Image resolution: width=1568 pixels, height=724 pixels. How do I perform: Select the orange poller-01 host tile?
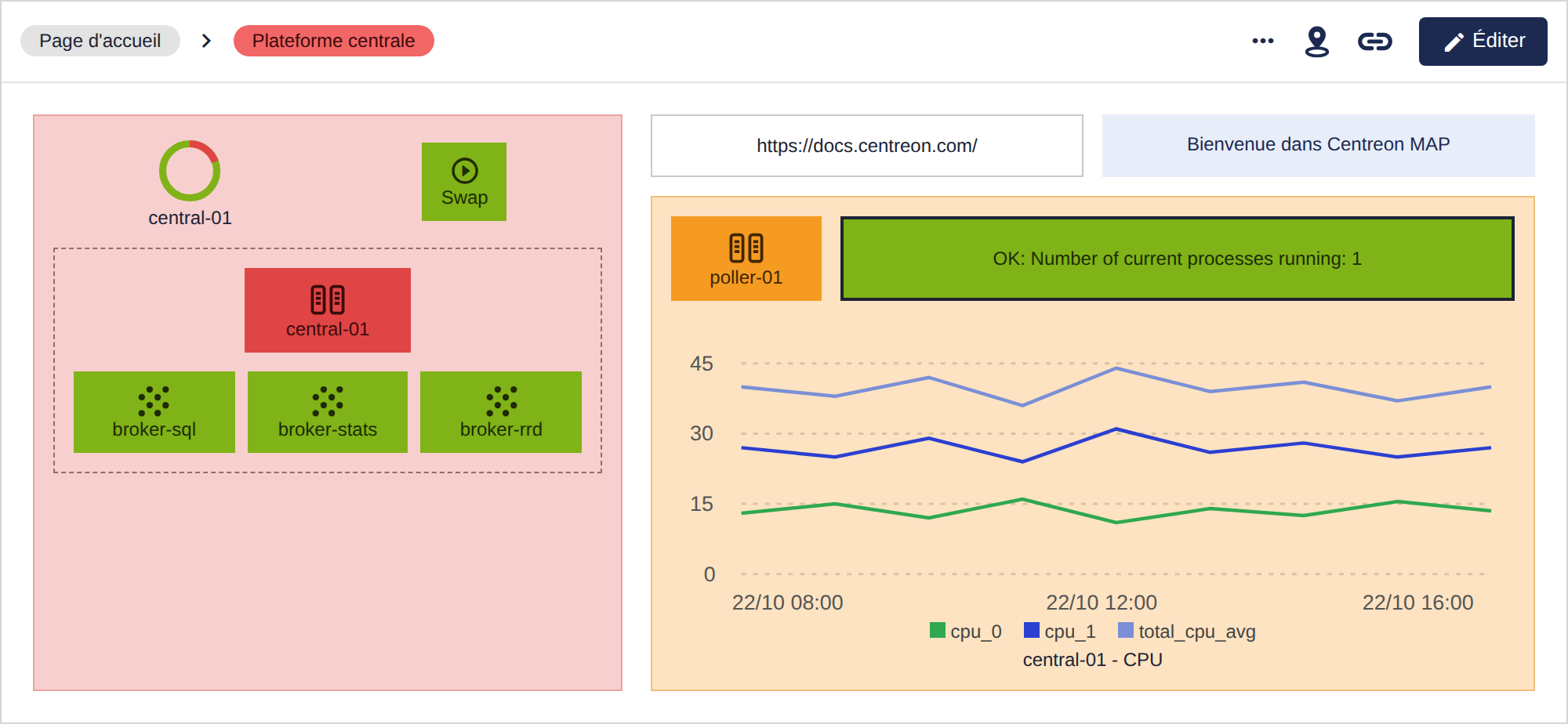[746, 259]
